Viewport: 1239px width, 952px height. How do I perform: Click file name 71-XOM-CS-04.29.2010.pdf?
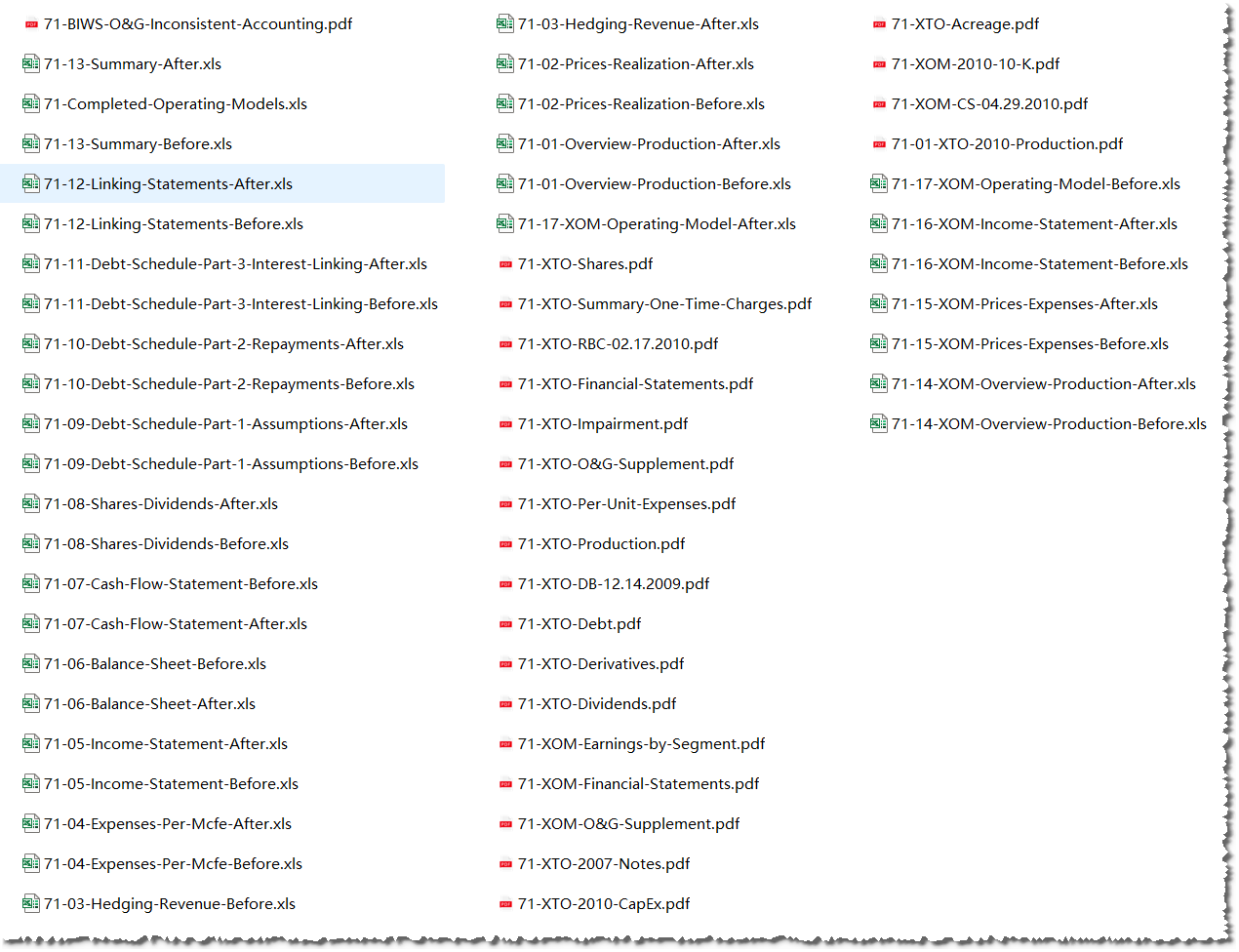pyautogui.click(x=989, y=104)
